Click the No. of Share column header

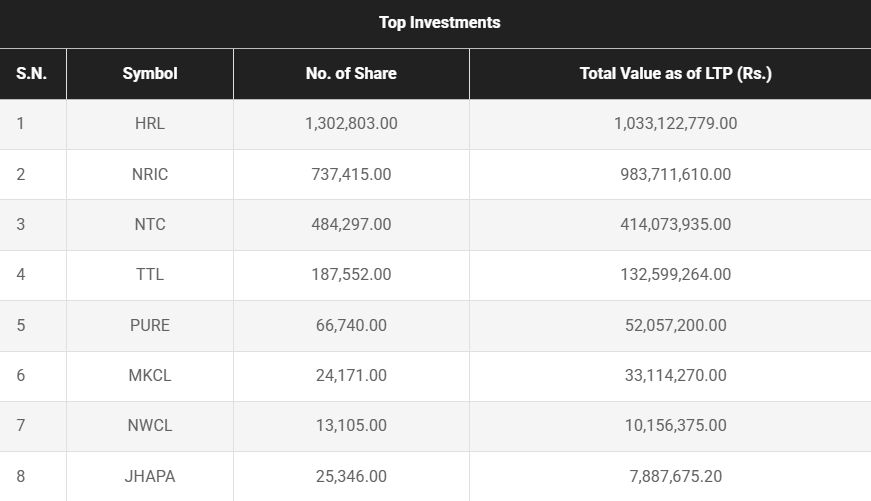pyautogui.click(x=351, y=73)
